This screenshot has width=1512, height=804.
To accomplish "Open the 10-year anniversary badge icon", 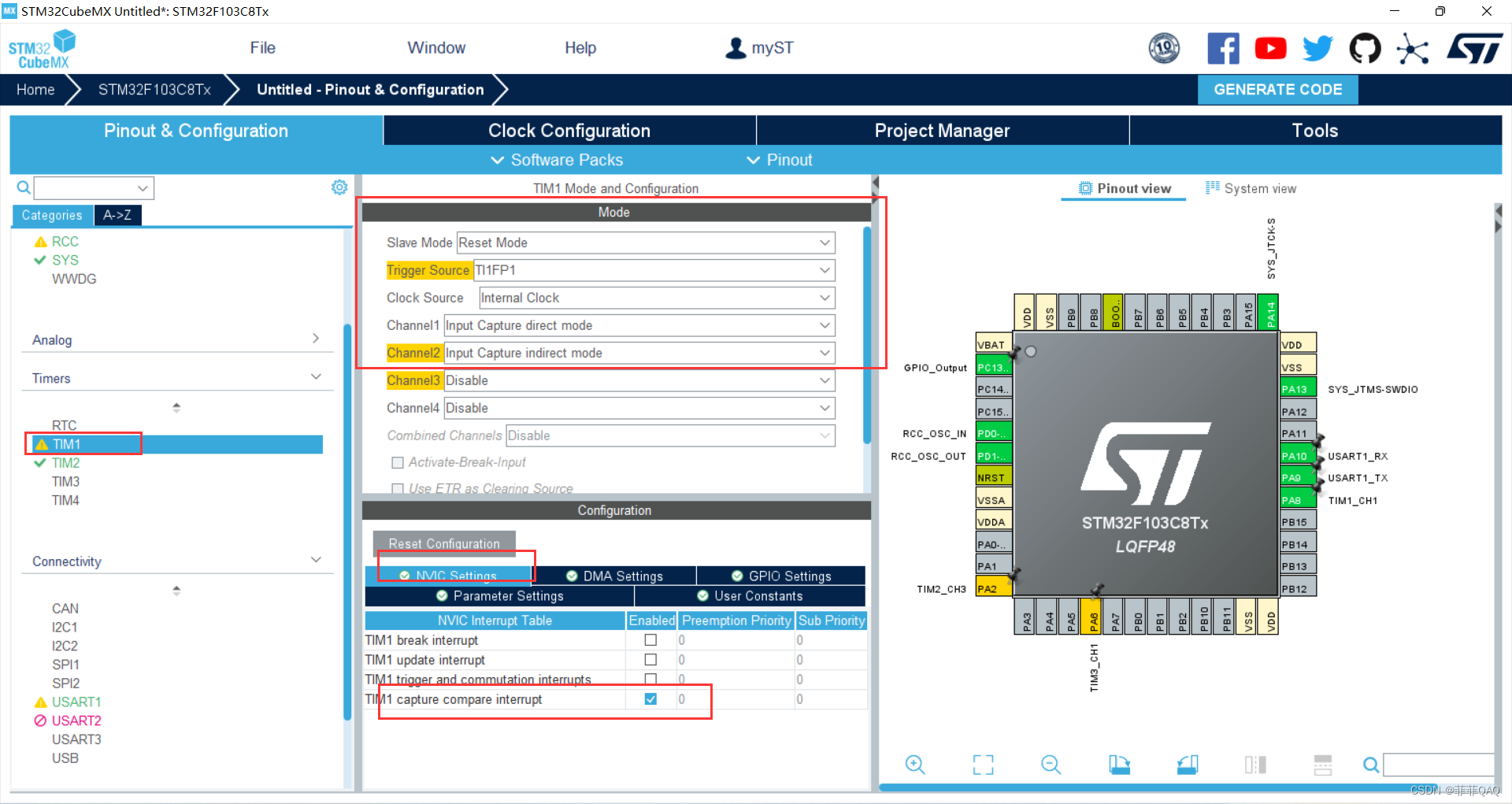I will tap(1164, 48).
